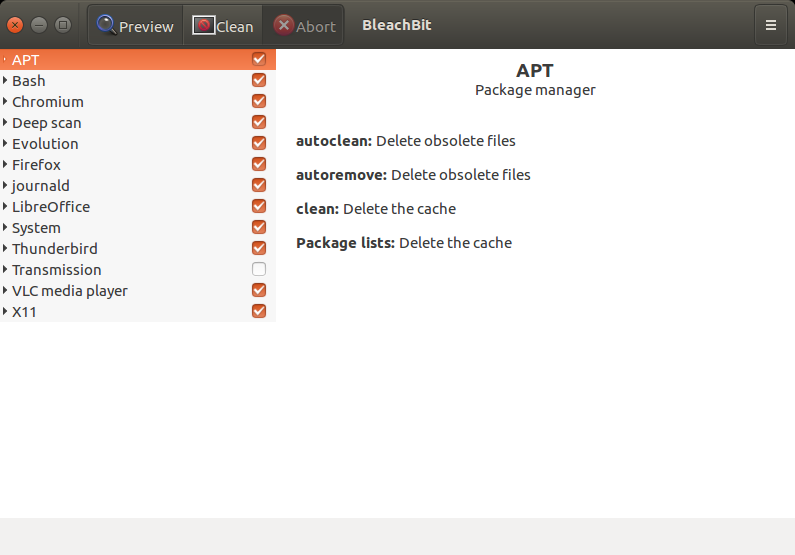This screenshot has height=555, width=795.
Task: Select the journald row label
Action: 41,186
